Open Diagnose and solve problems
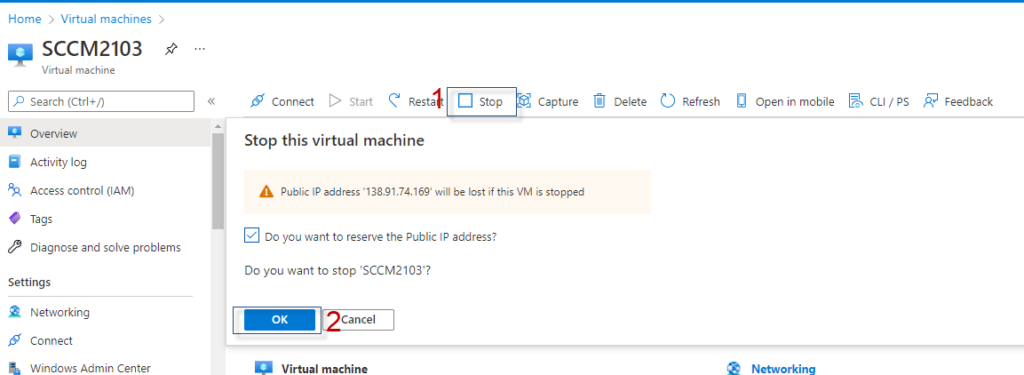1024x375 pixels. 105,248
